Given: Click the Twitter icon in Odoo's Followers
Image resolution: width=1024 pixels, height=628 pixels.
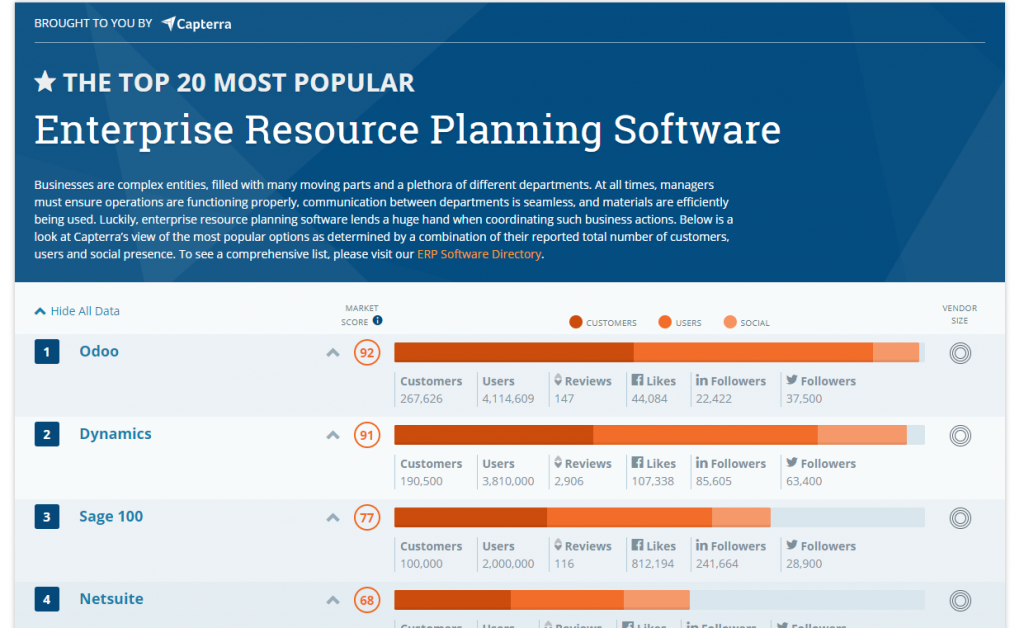Looking at the screenshot, I should pos(792,380).
